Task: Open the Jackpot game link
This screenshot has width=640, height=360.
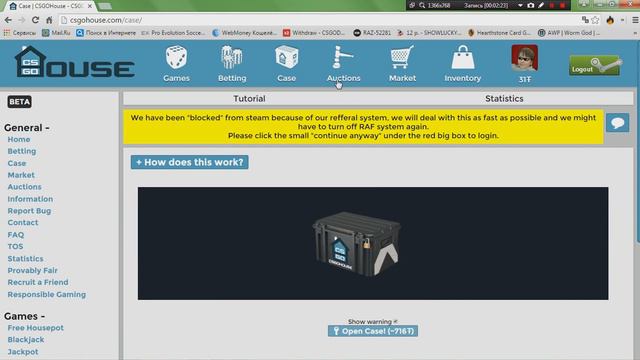Action: pyautogui.click(x=23, y=352)
